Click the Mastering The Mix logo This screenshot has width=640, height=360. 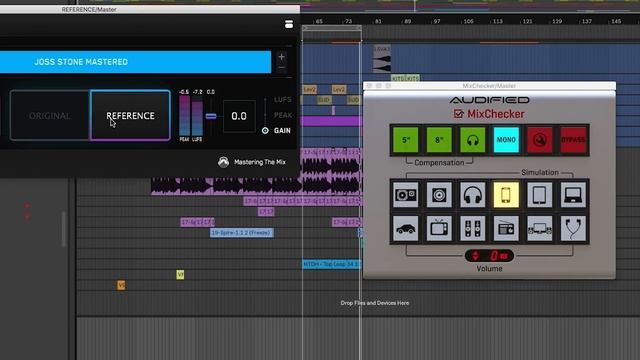point(223,162)
